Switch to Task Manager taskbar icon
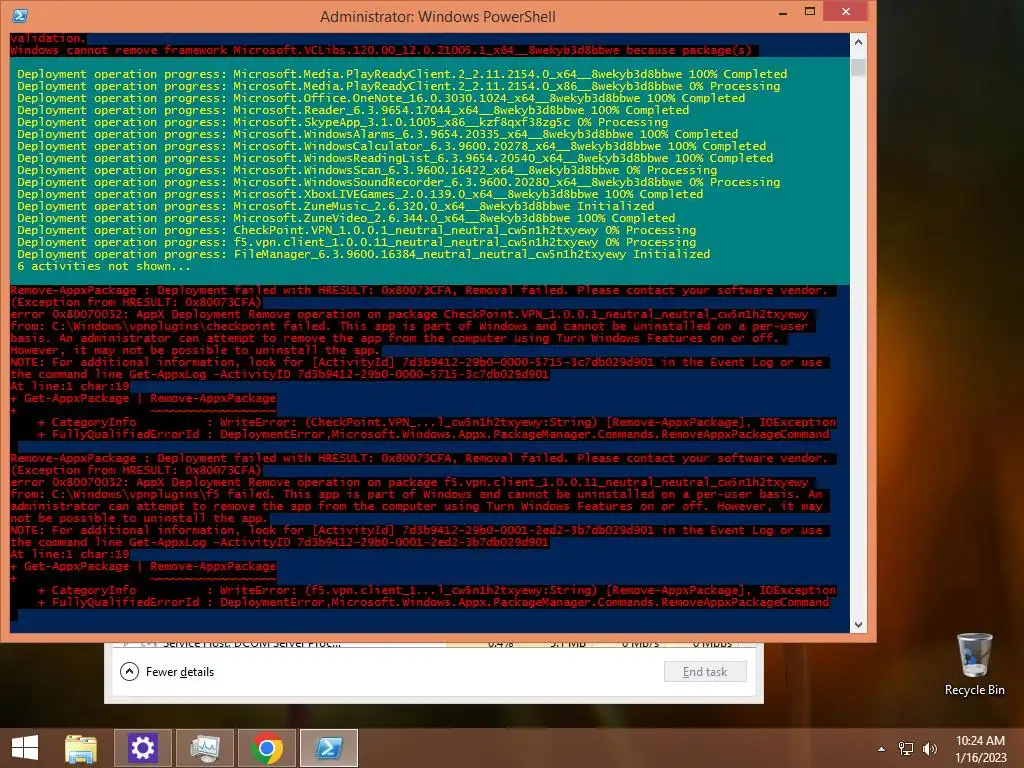This screenshot has width=1024, height=768. [204, 748]
